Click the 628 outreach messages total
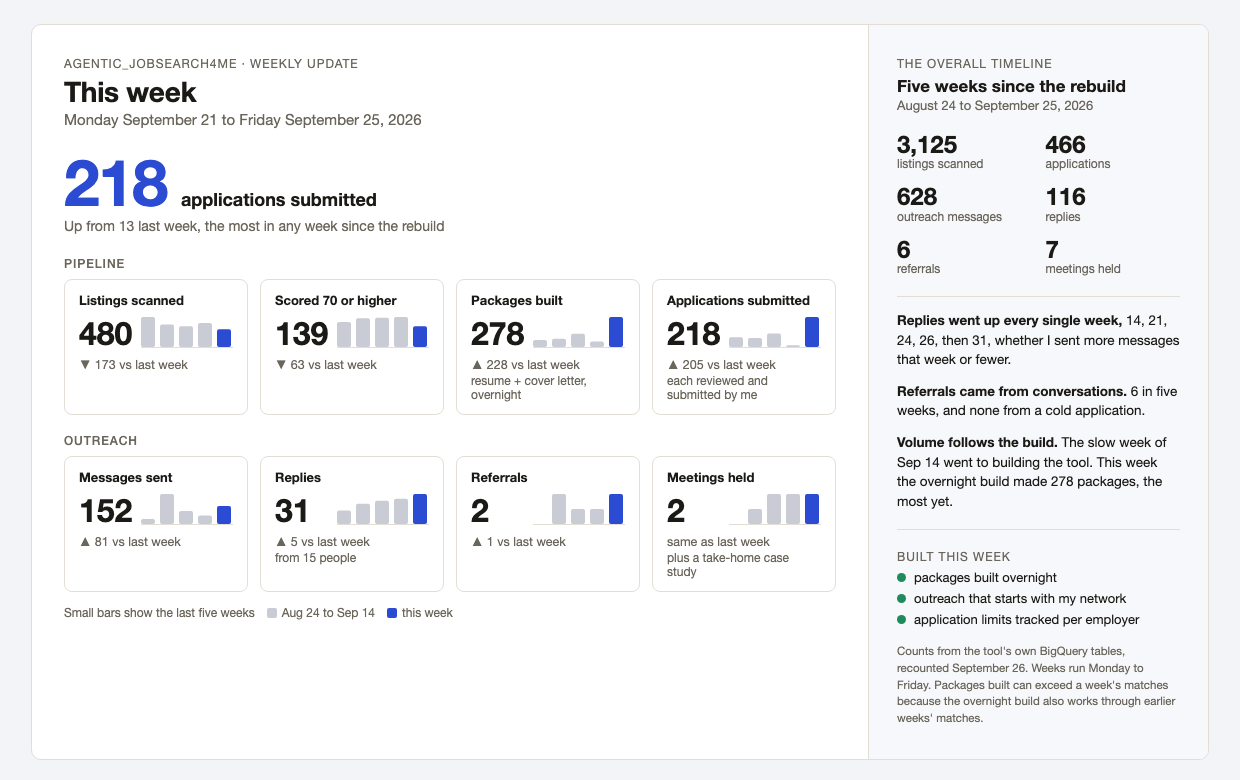1240x780 pixels. [917, 197]
